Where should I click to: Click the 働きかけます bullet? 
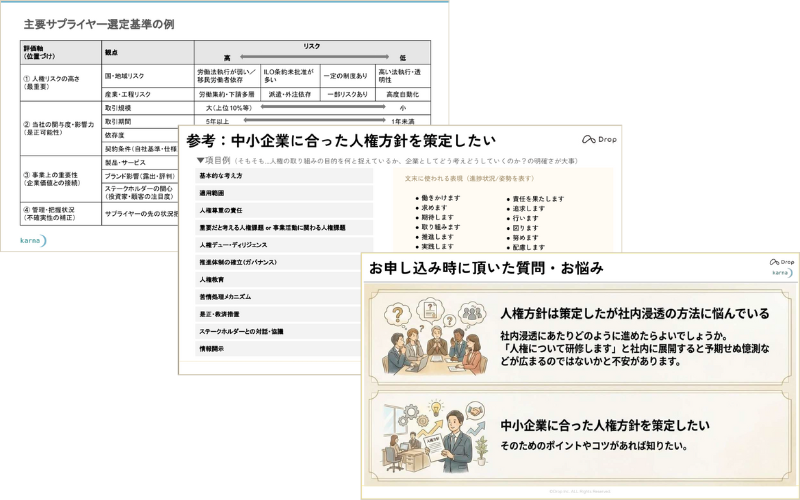[x=438, y=198]
